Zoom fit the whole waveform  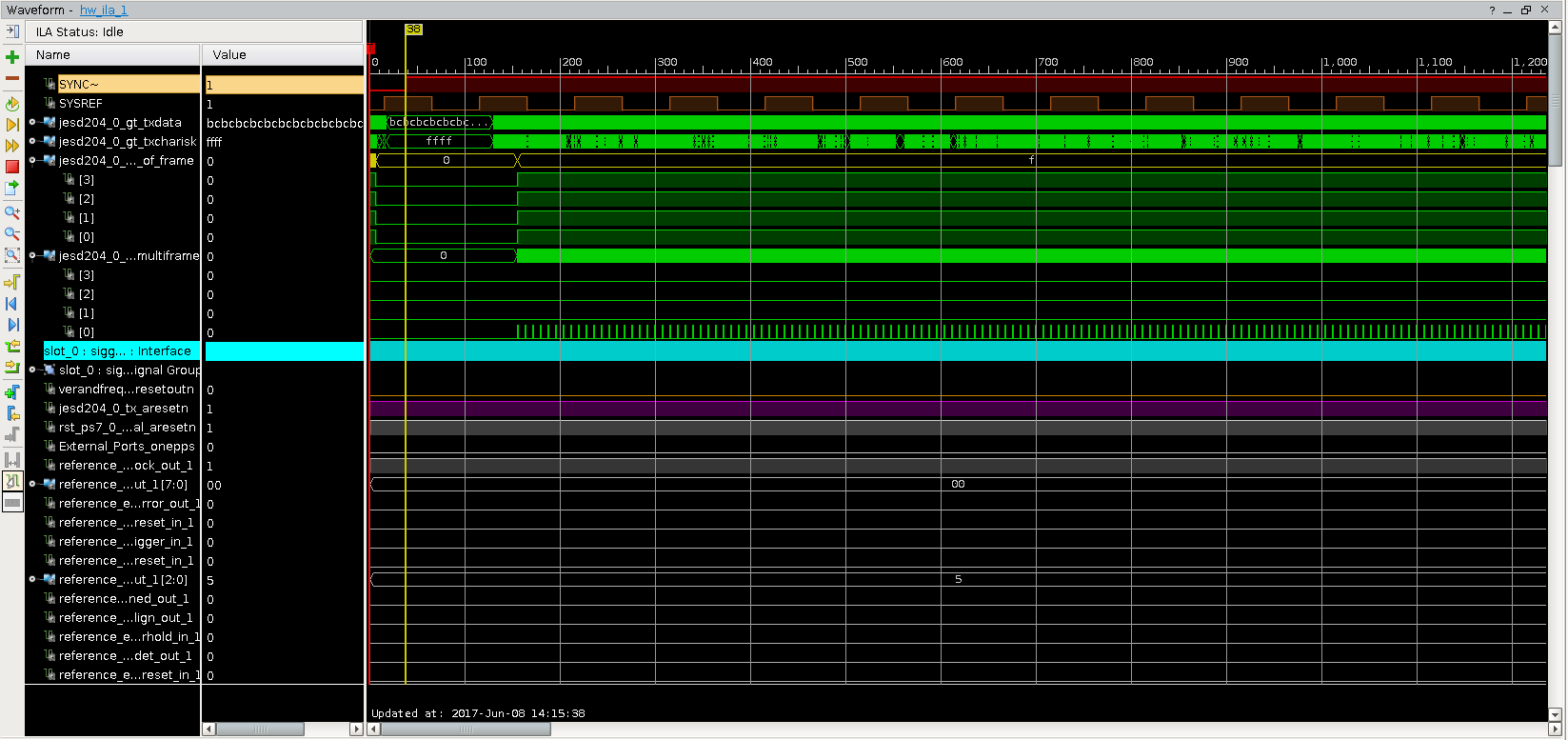coord(12,254)
